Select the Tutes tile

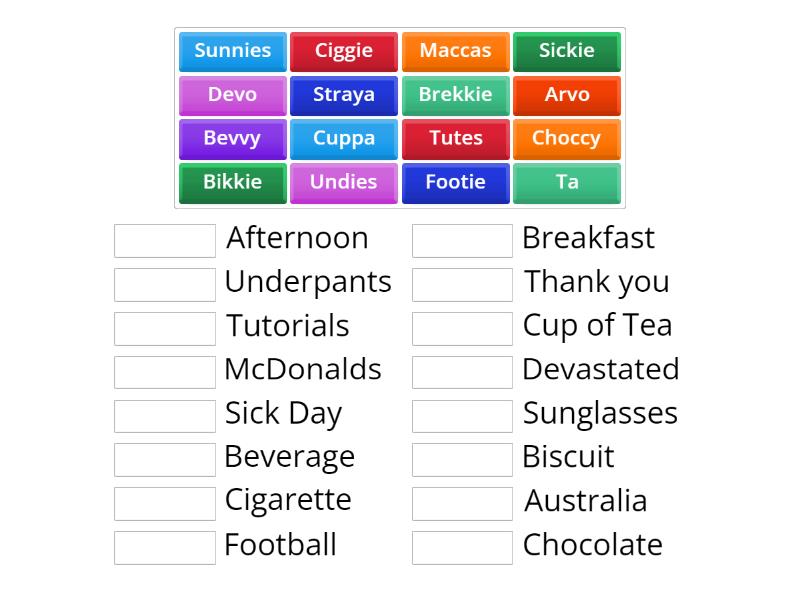(x=456, y=139)
